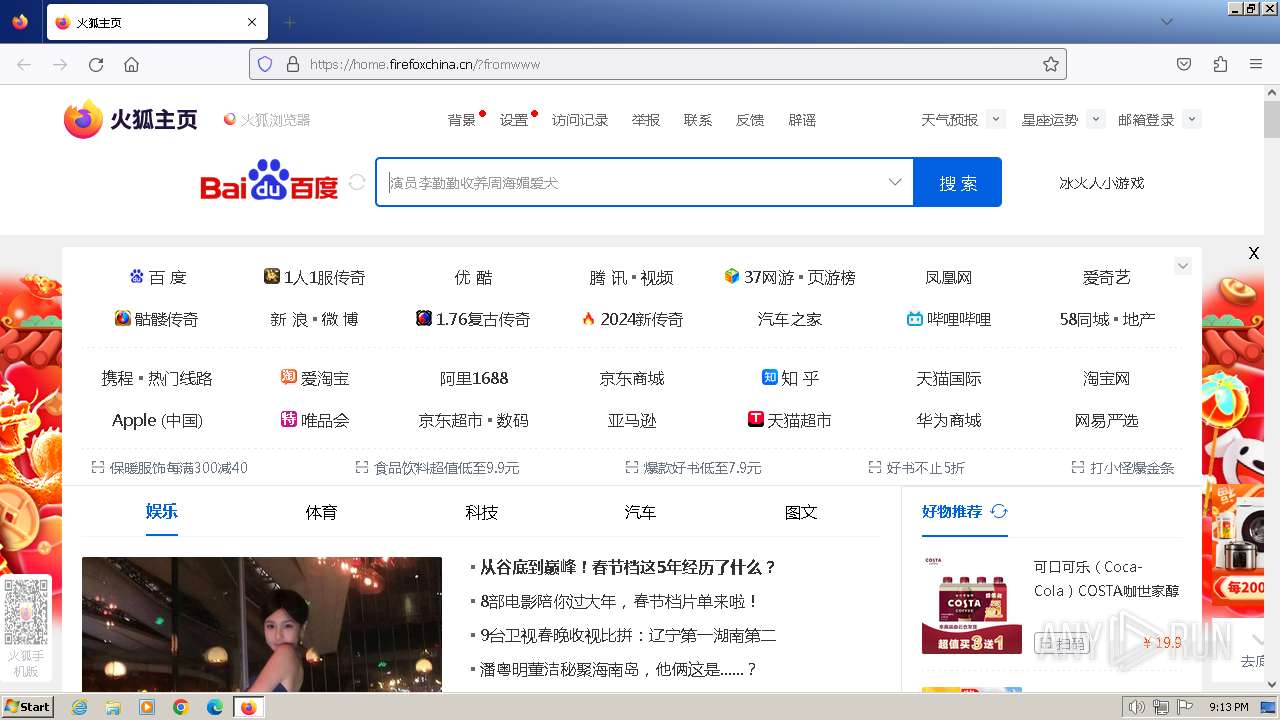Open the COSTA coffee product image

tap(972, 604)
